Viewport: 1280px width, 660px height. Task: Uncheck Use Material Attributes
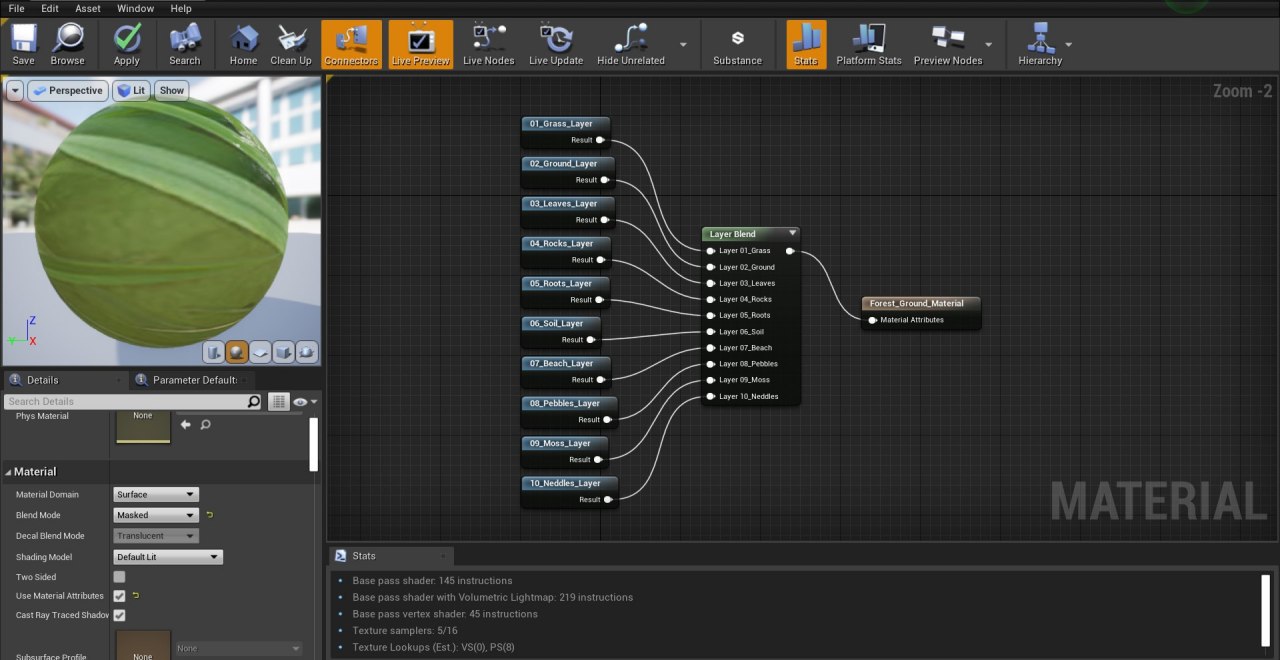(x=119, y=596)
